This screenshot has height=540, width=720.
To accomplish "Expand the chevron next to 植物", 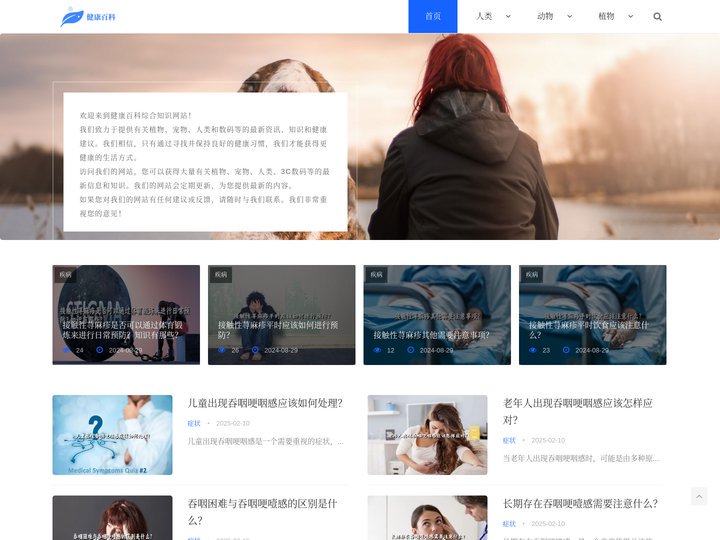I will pos(630,17).
